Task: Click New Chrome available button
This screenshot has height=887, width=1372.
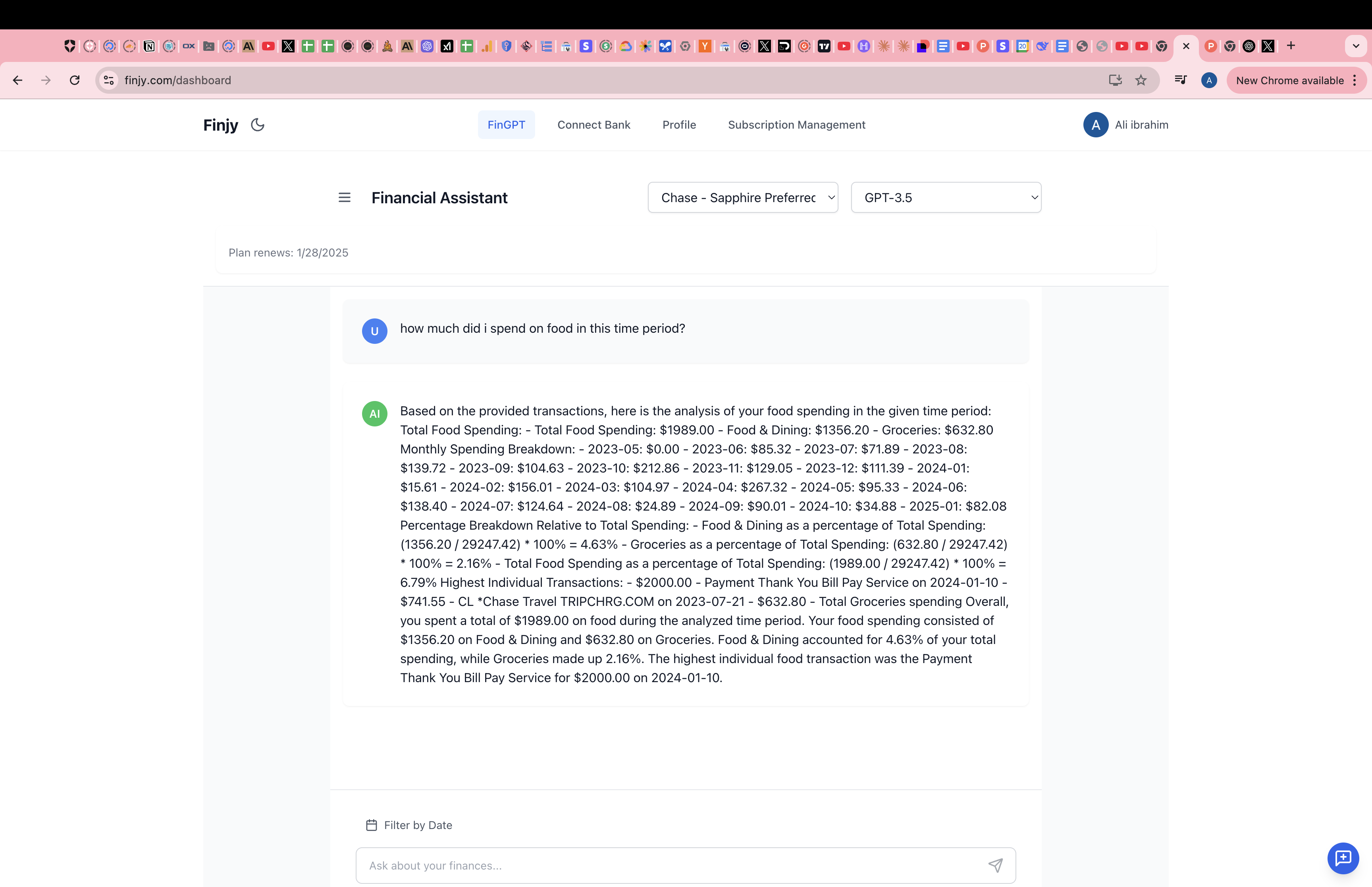Action: 1289,80
